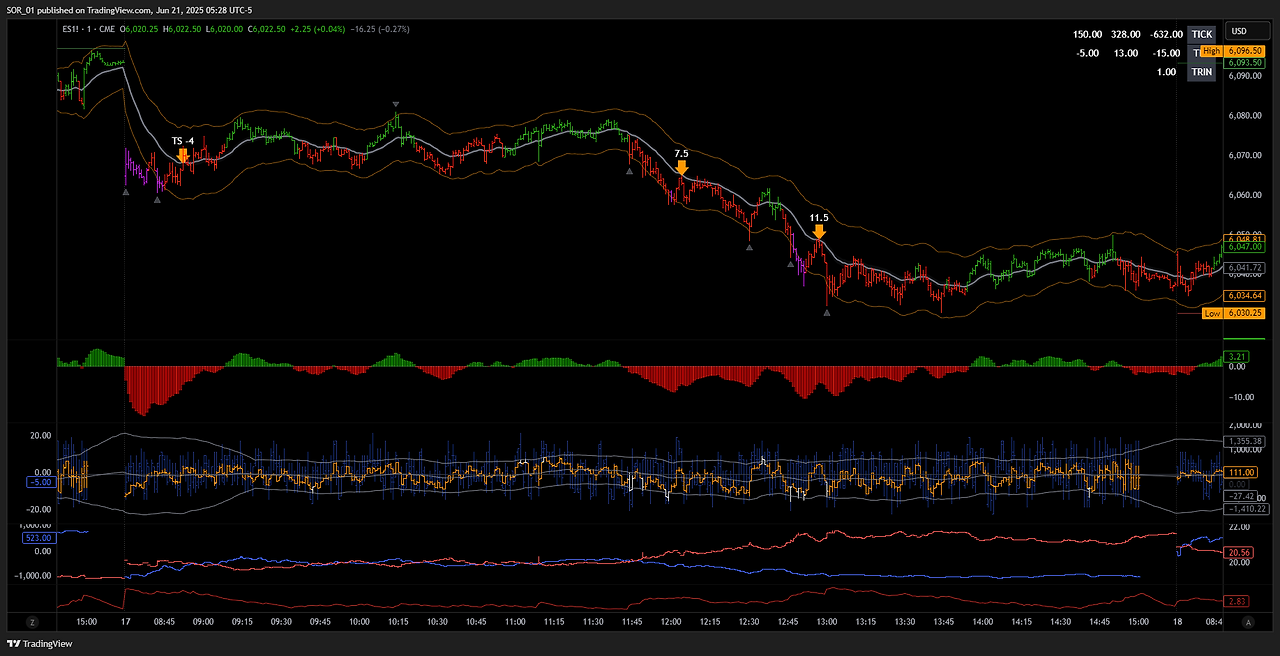1280x656 pixels.
Task: Select the TICK label in the table
Action: [x=1202, y=34]
